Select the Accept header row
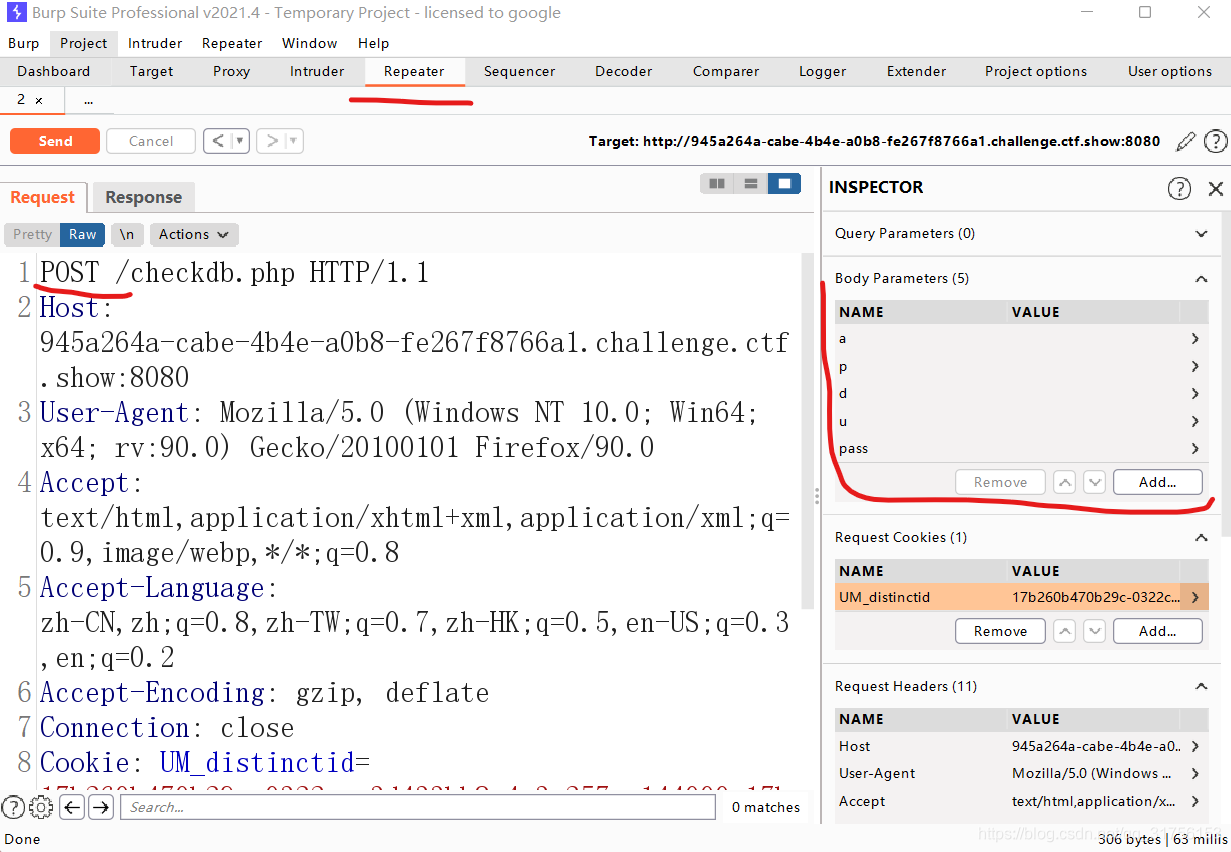The width and height of the screenshot is (1231, 852). [x=1021, y=801]
